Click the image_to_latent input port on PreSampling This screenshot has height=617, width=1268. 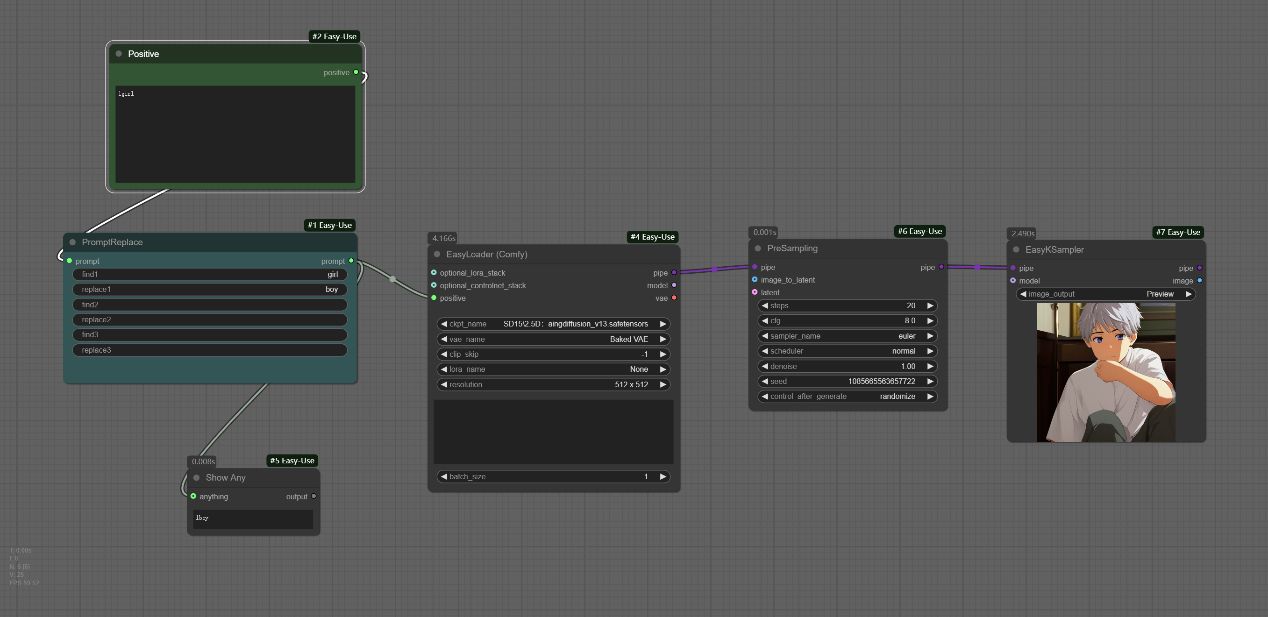pos(755,280)
